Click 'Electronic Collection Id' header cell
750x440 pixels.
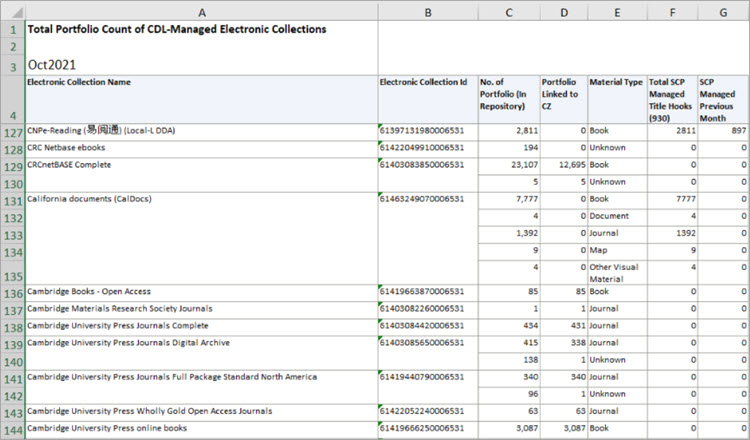[x=428, y=99]
